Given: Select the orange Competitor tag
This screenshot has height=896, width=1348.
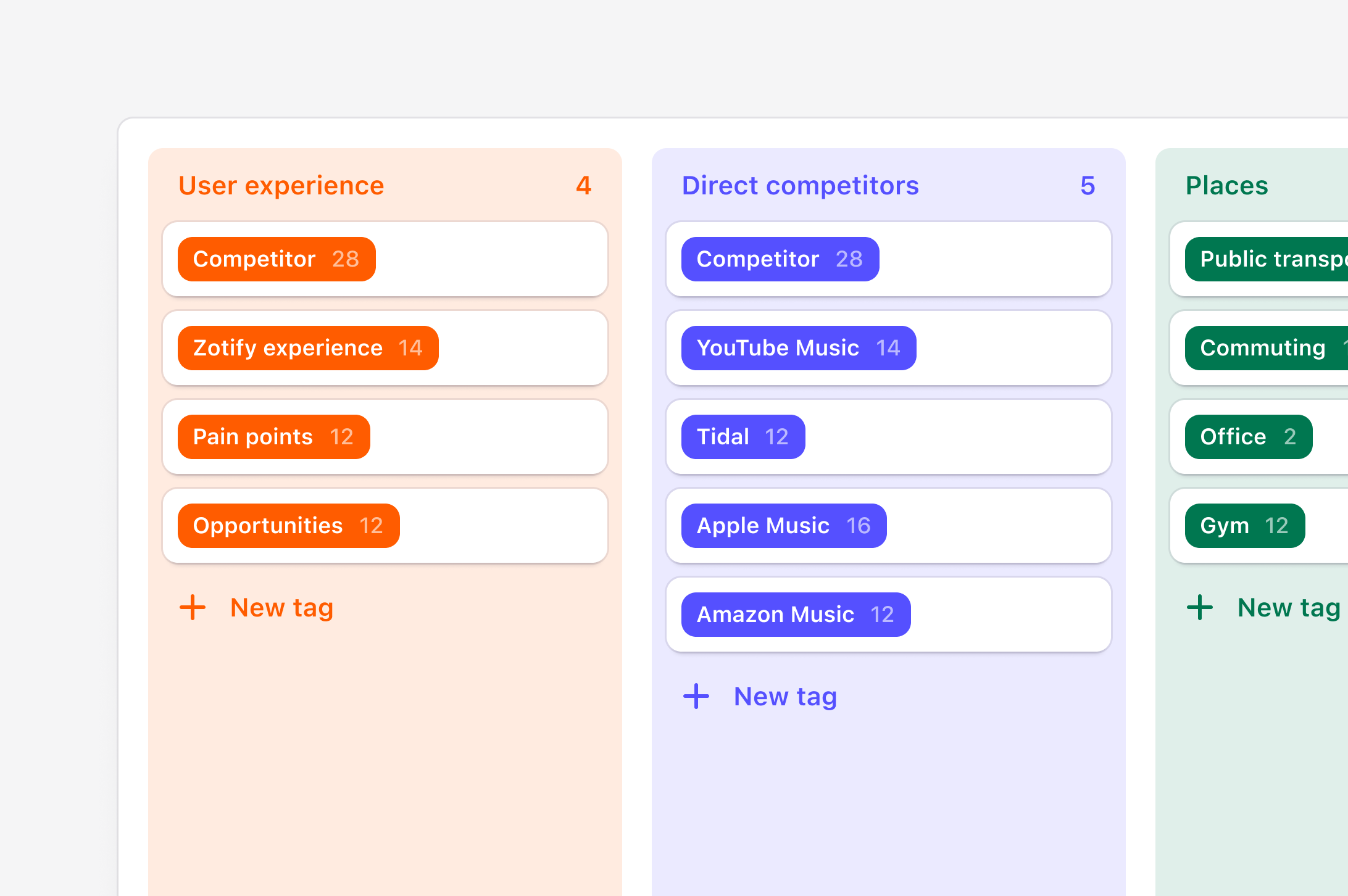Looking at the screenshot, I should 277,259.
